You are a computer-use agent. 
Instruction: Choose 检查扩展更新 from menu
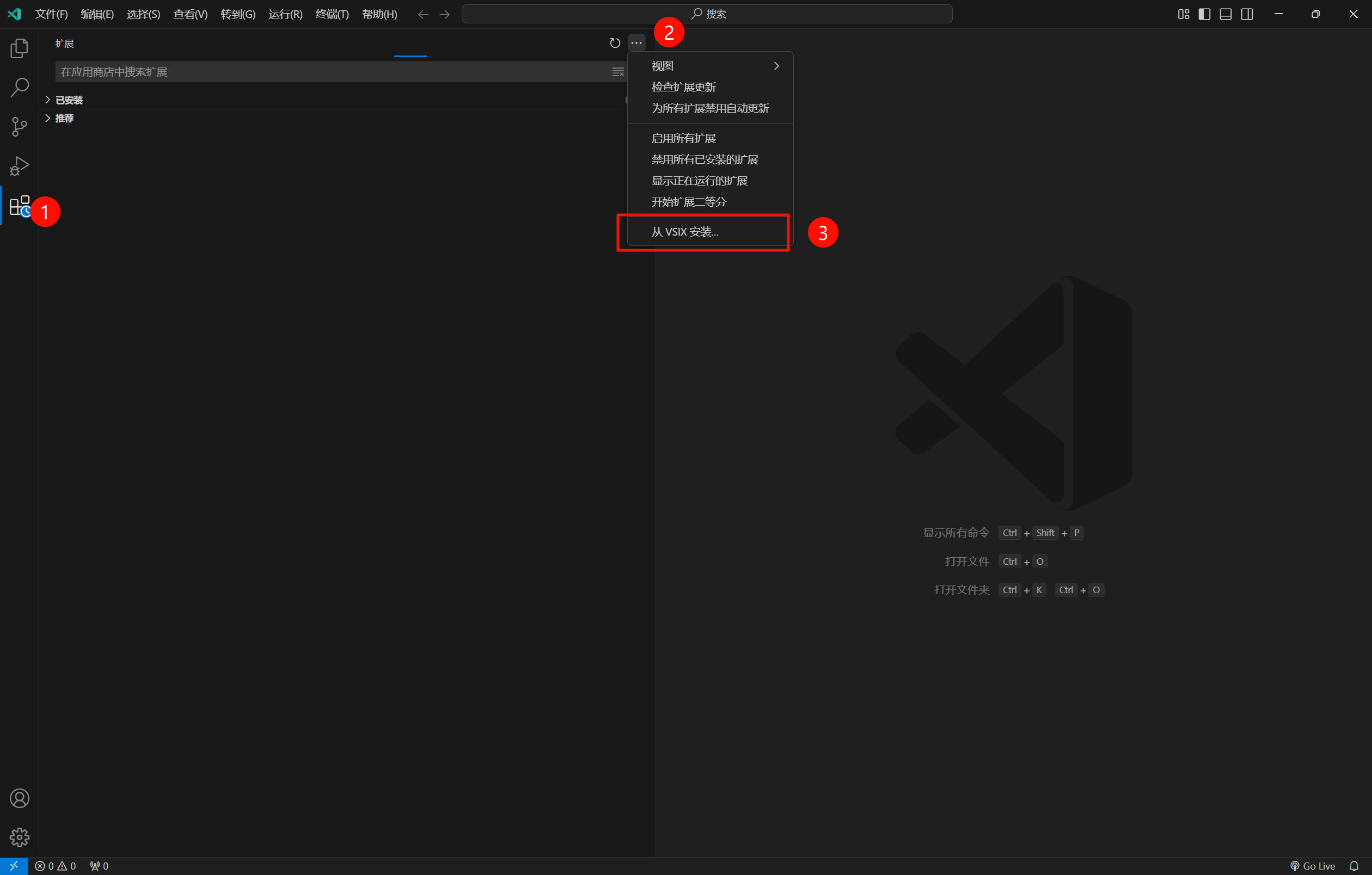pyautogui.click(x=683, y=87)
